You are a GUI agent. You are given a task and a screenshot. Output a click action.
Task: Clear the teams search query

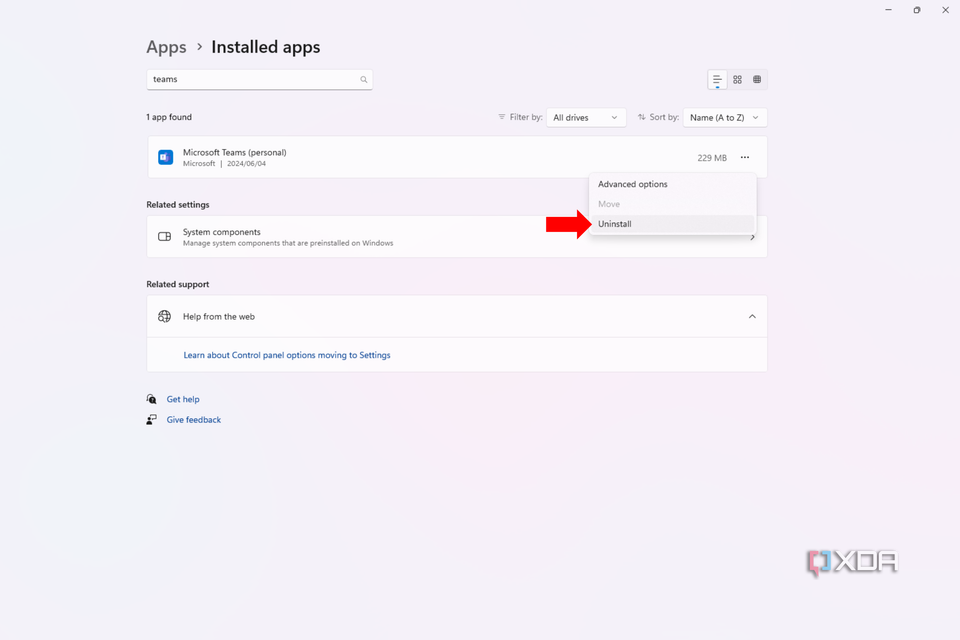[364, 79]
